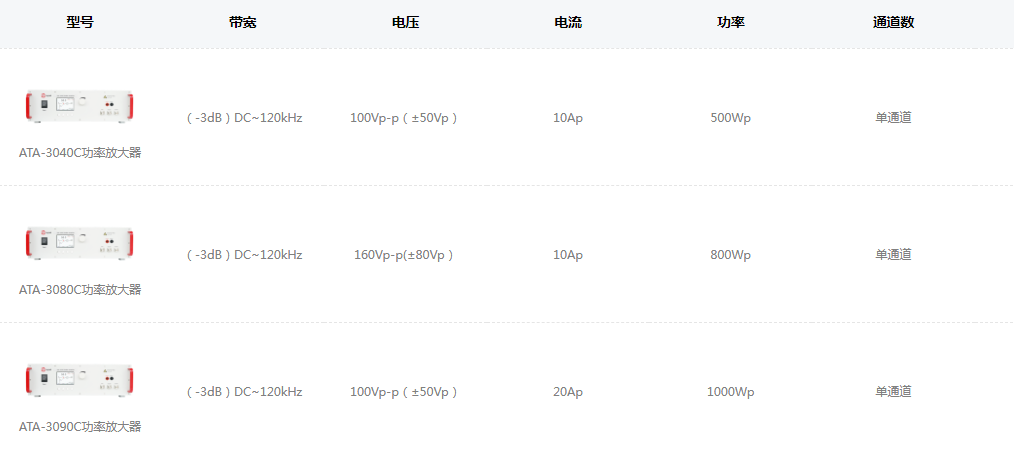Click the 带宽 column header

coord(243,23)
